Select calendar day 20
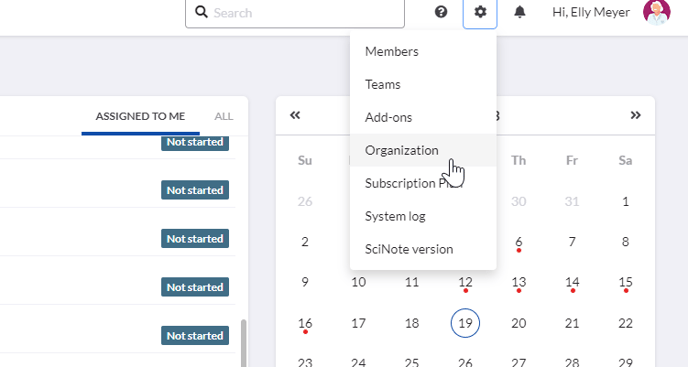The width and height of the screenshot is (688, 367). pos(519,323)
